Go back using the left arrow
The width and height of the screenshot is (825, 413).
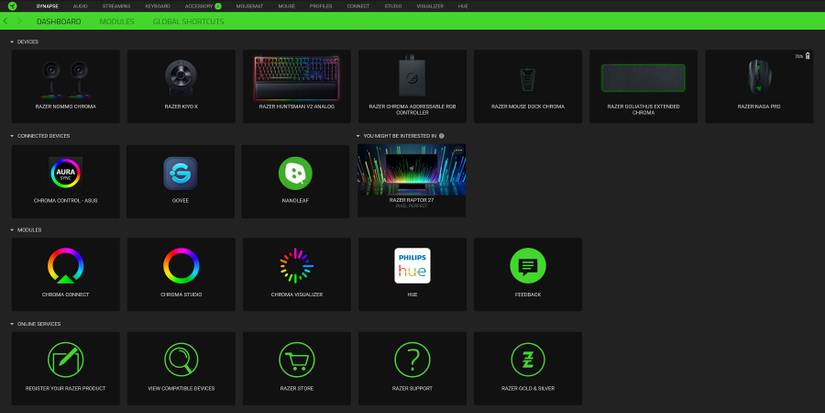coord(5,21)
